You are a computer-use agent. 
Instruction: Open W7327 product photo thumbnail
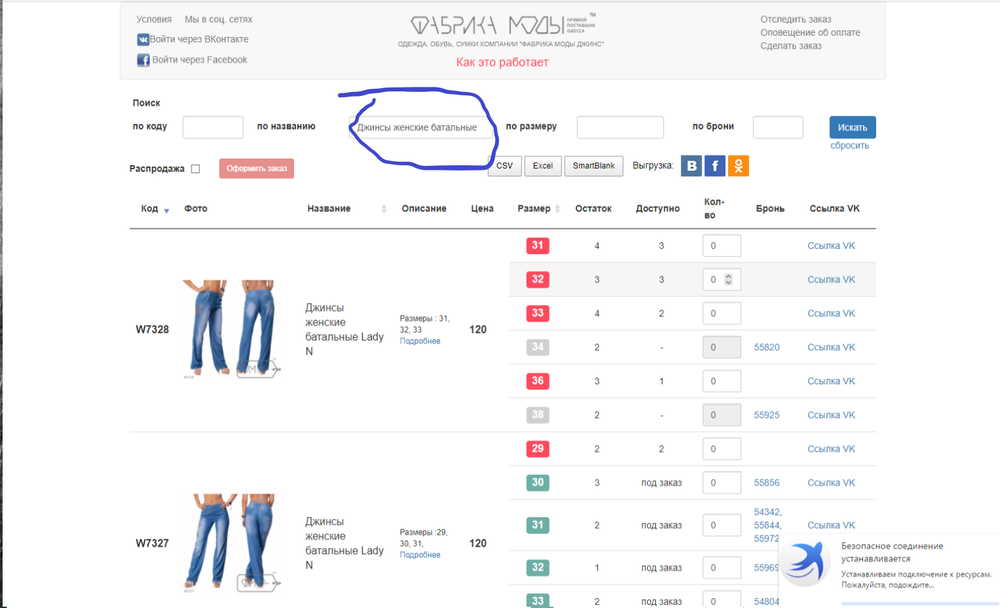pos(231,543)
